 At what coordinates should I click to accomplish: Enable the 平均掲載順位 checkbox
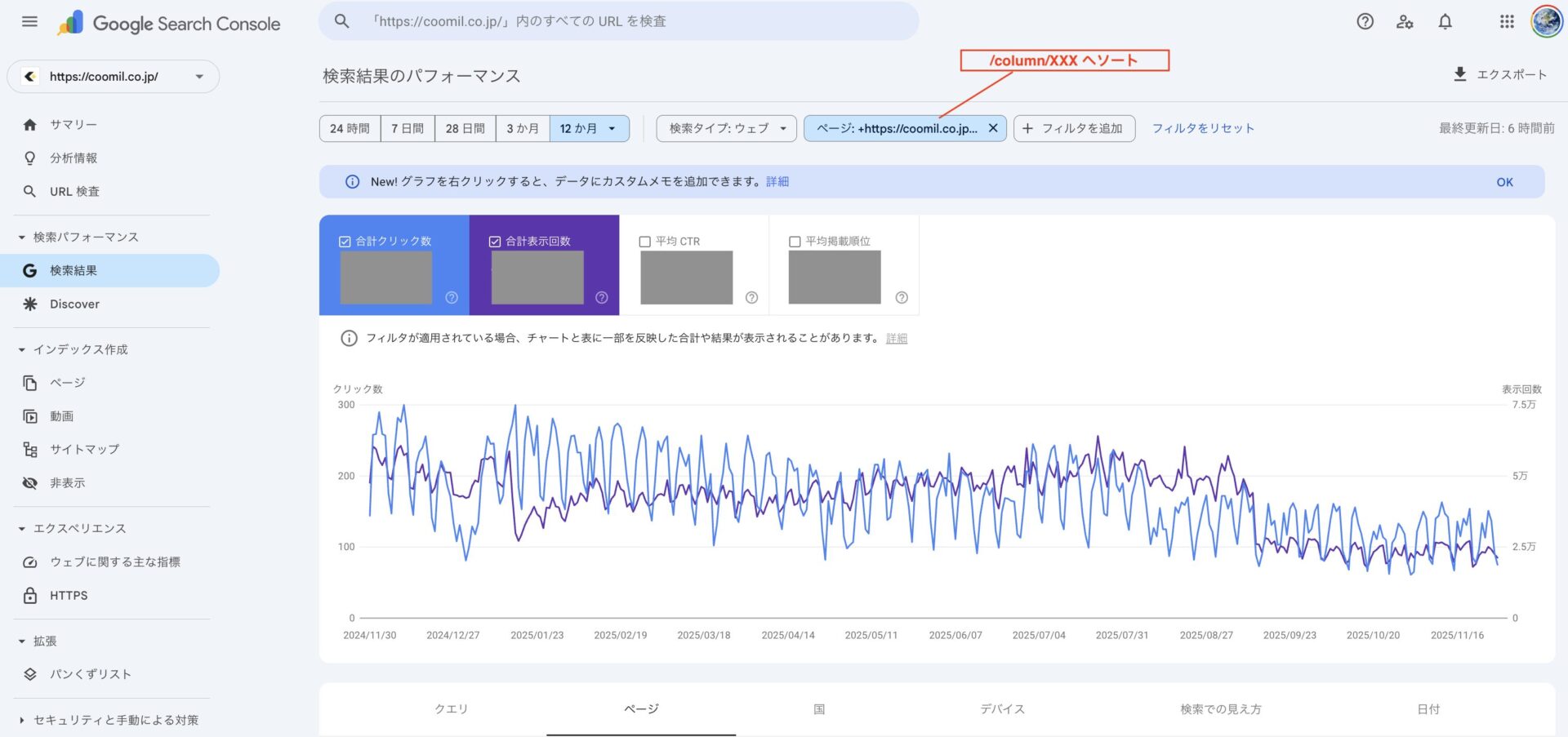point(794,241)
